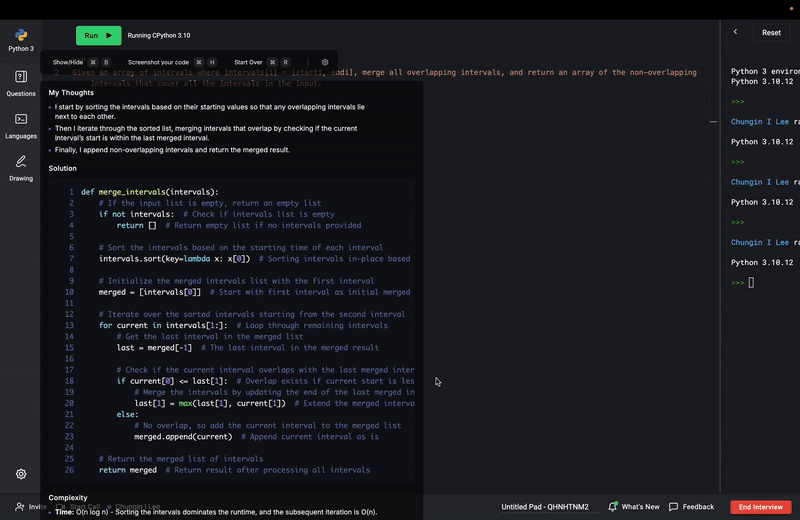Click the Untitled Pad title field

point(544,507)
